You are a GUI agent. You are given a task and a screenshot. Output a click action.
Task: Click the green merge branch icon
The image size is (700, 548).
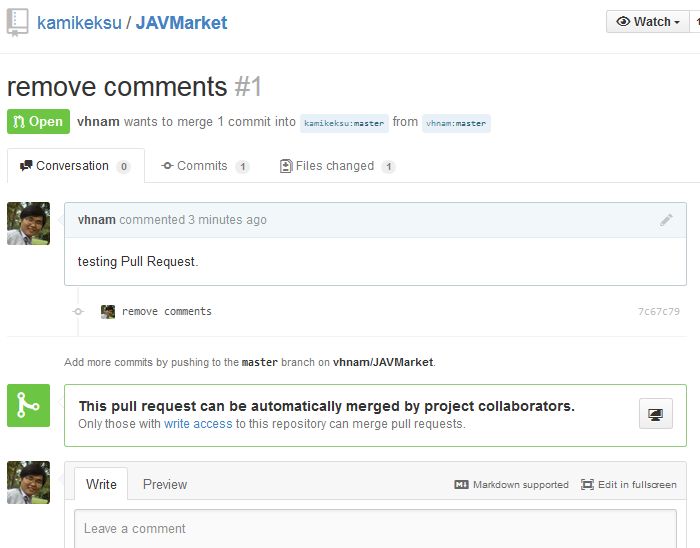[x=29, y=405]
